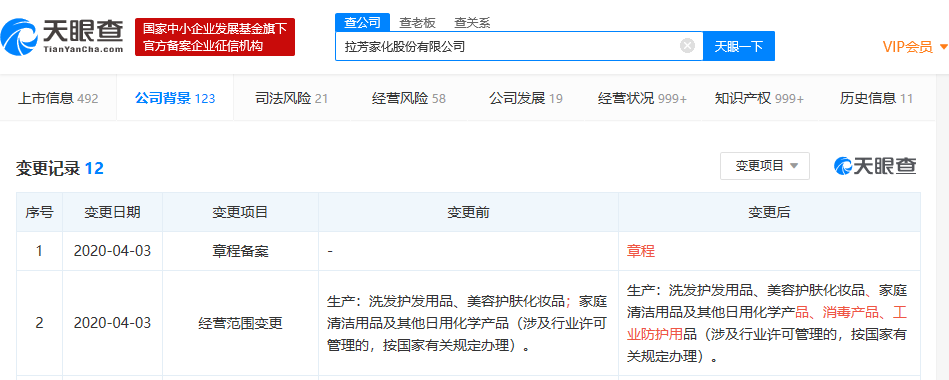Viewport: 949px width, 380px height.
Task: Click the 变更日期 column header
Action: (x=113, y=212)
